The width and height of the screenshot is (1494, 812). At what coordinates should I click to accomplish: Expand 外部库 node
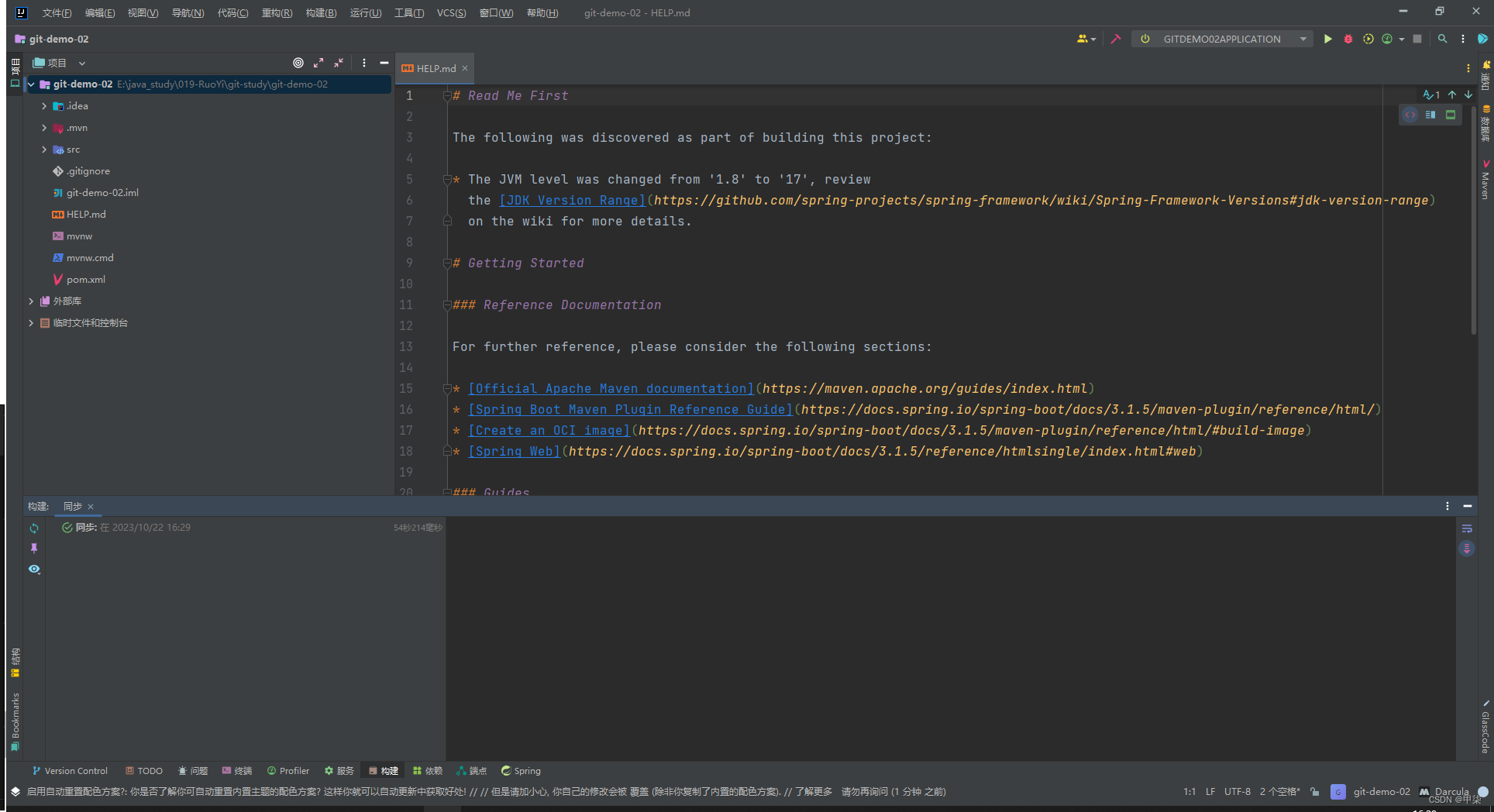pos(31,301)
